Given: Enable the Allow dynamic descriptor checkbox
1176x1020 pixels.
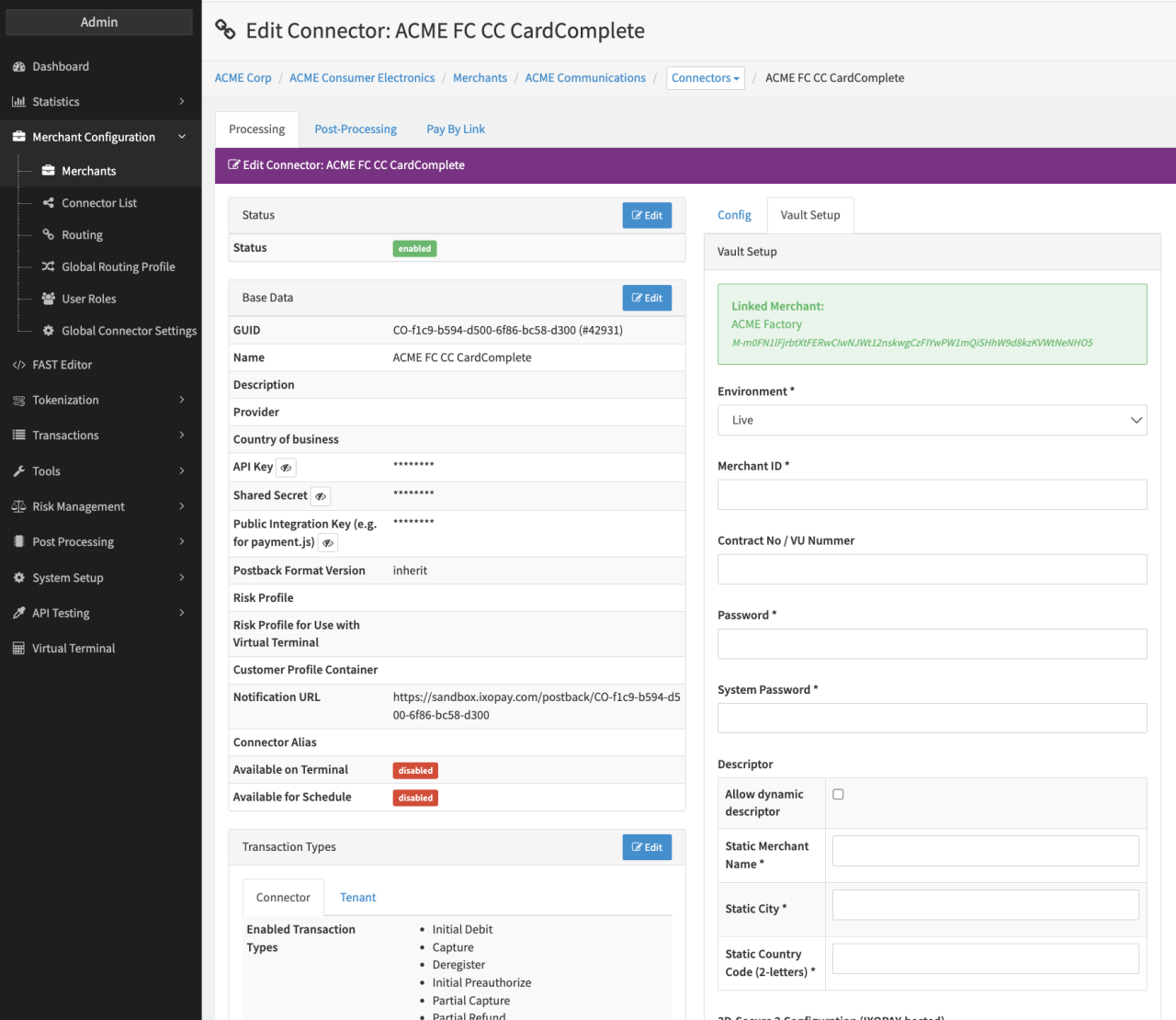Looking at the screenshot, I should (838, 794).
